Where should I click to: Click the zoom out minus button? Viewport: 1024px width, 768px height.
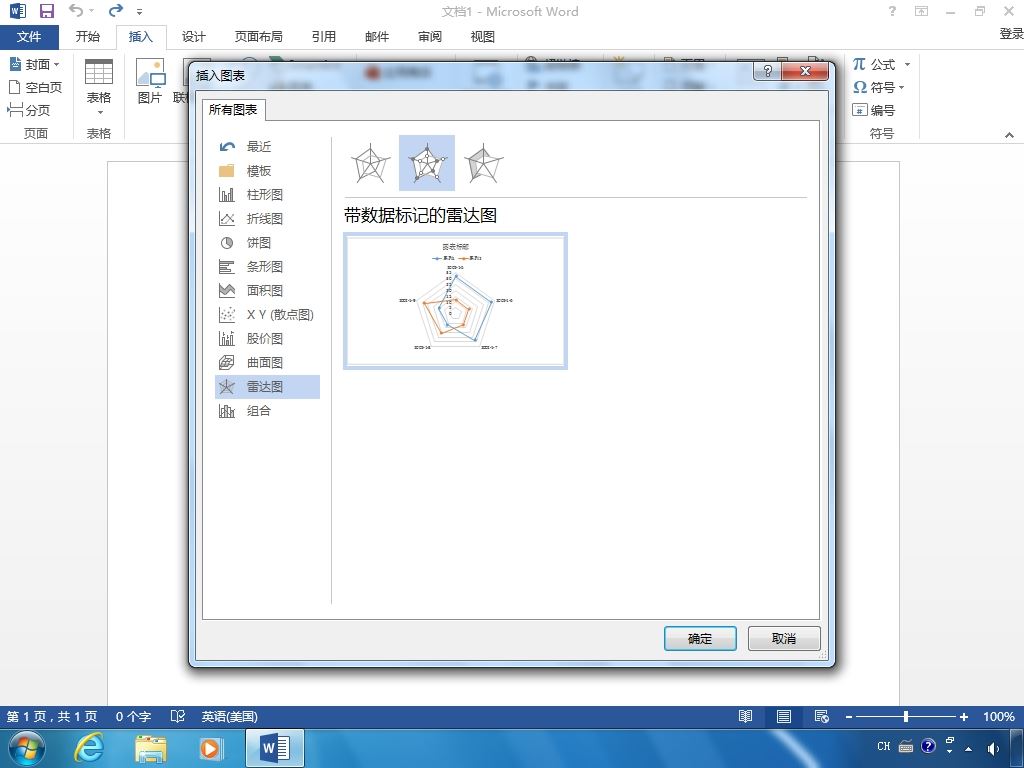849,717
